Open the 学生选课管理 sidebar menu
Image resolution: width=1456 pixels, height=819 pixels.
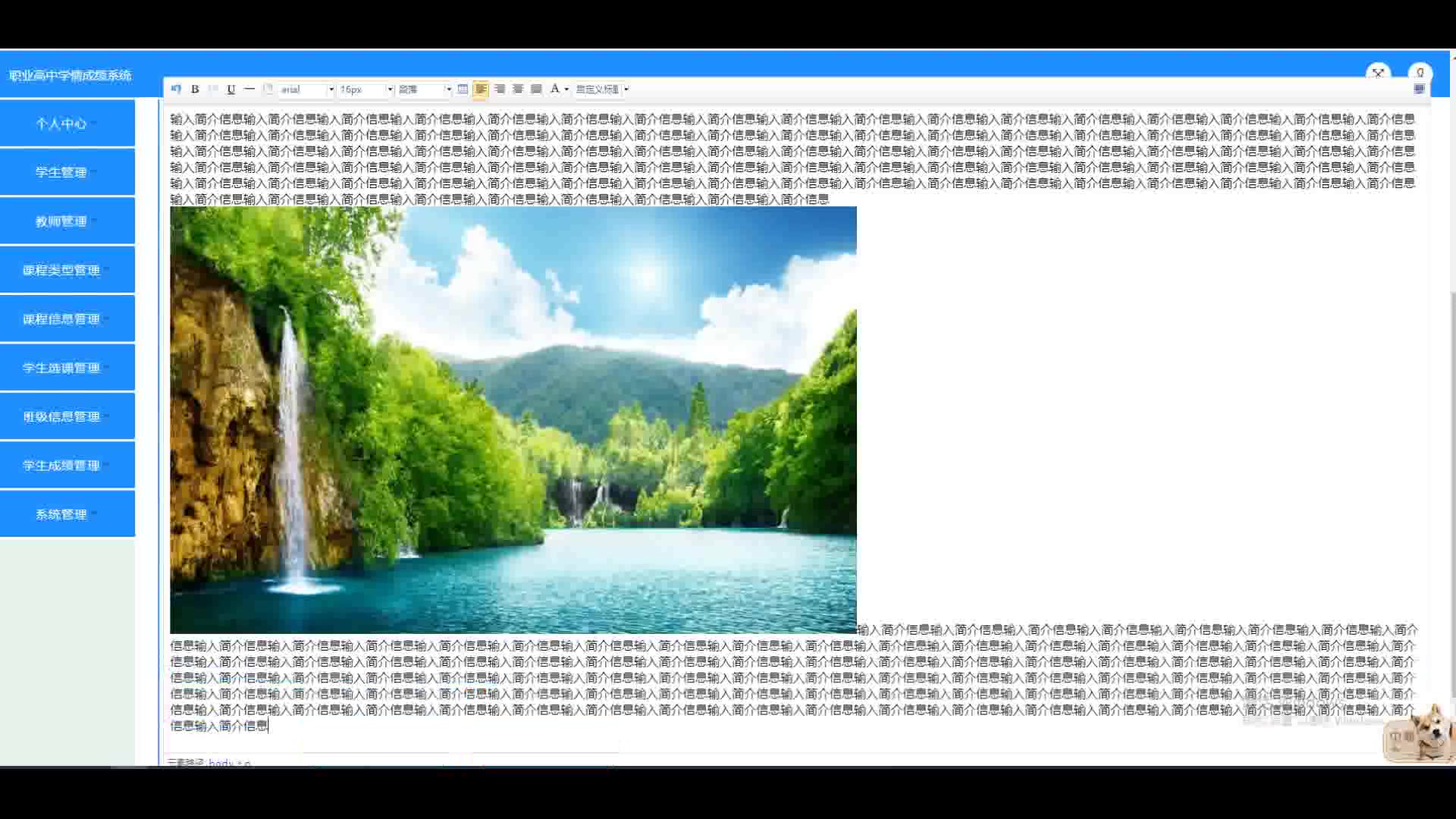tap(67, 367)
